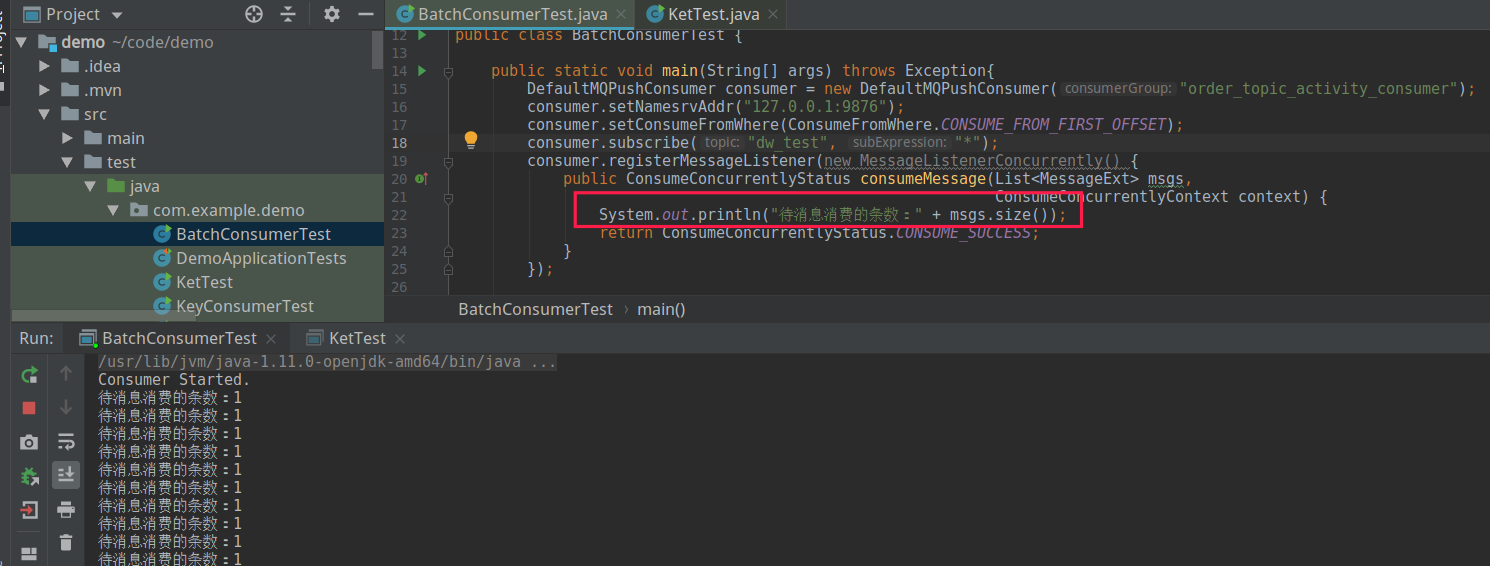Toggle the code fold marker on line 24
1490x566 pixels.
point(448,251)
